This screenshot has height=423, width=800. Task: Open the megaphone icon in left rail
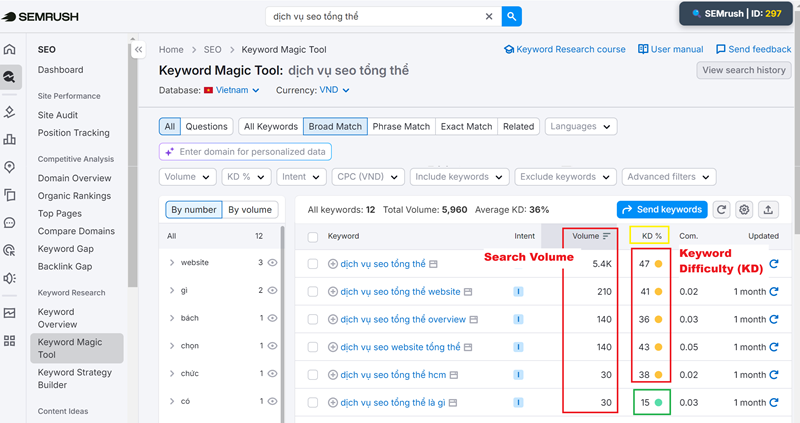10,278
